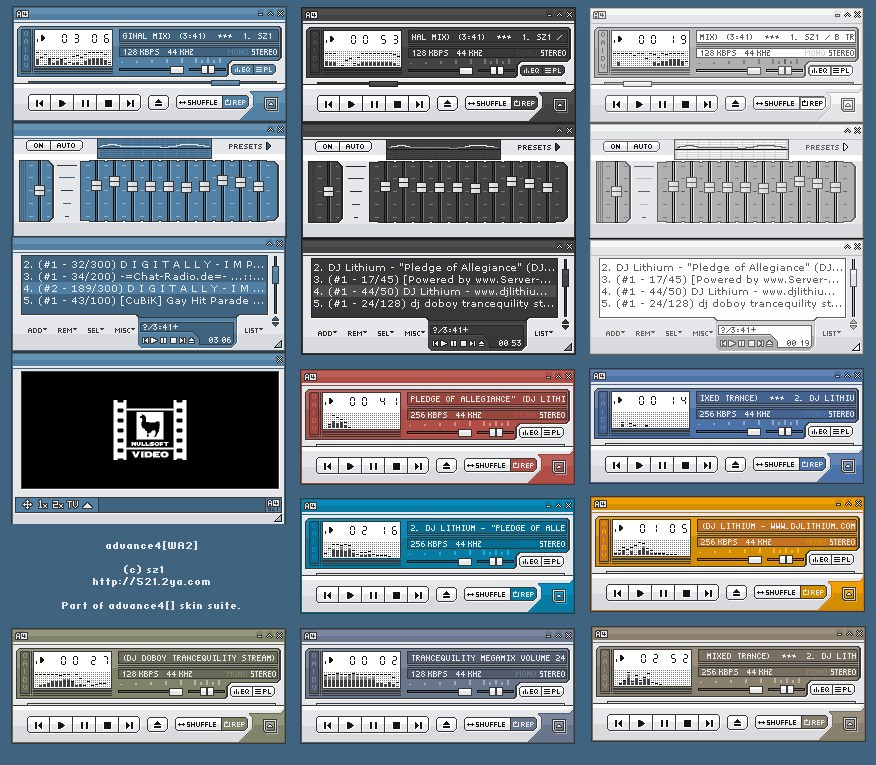The width and height of the screenshot is (876, 765).
Task: Select CuBiK Gay Hit Parade playlist entry
Action: [x=144, y=301]
